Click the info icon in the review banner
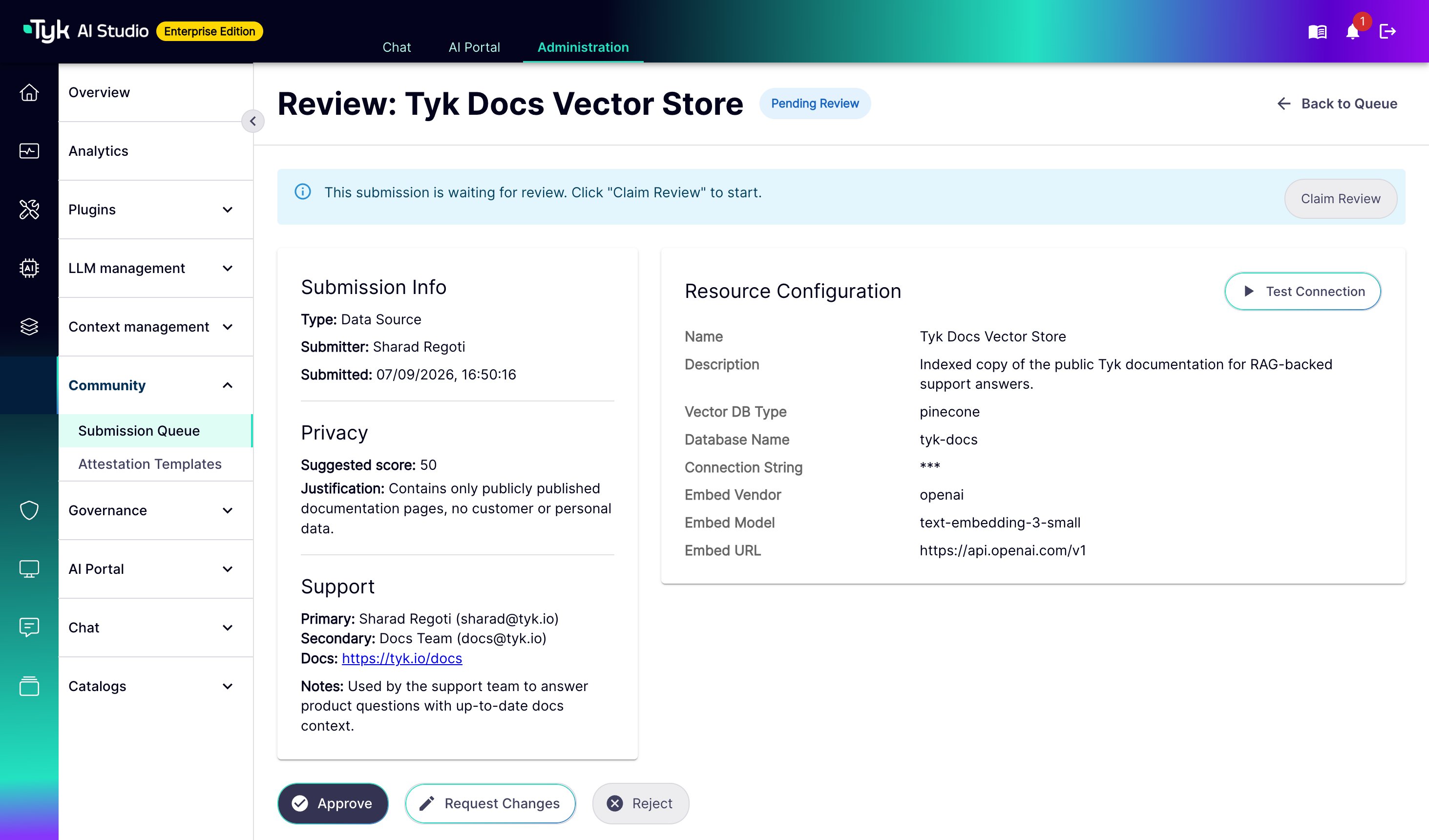This screenshot has width=1429, height=840. [303, 192]
